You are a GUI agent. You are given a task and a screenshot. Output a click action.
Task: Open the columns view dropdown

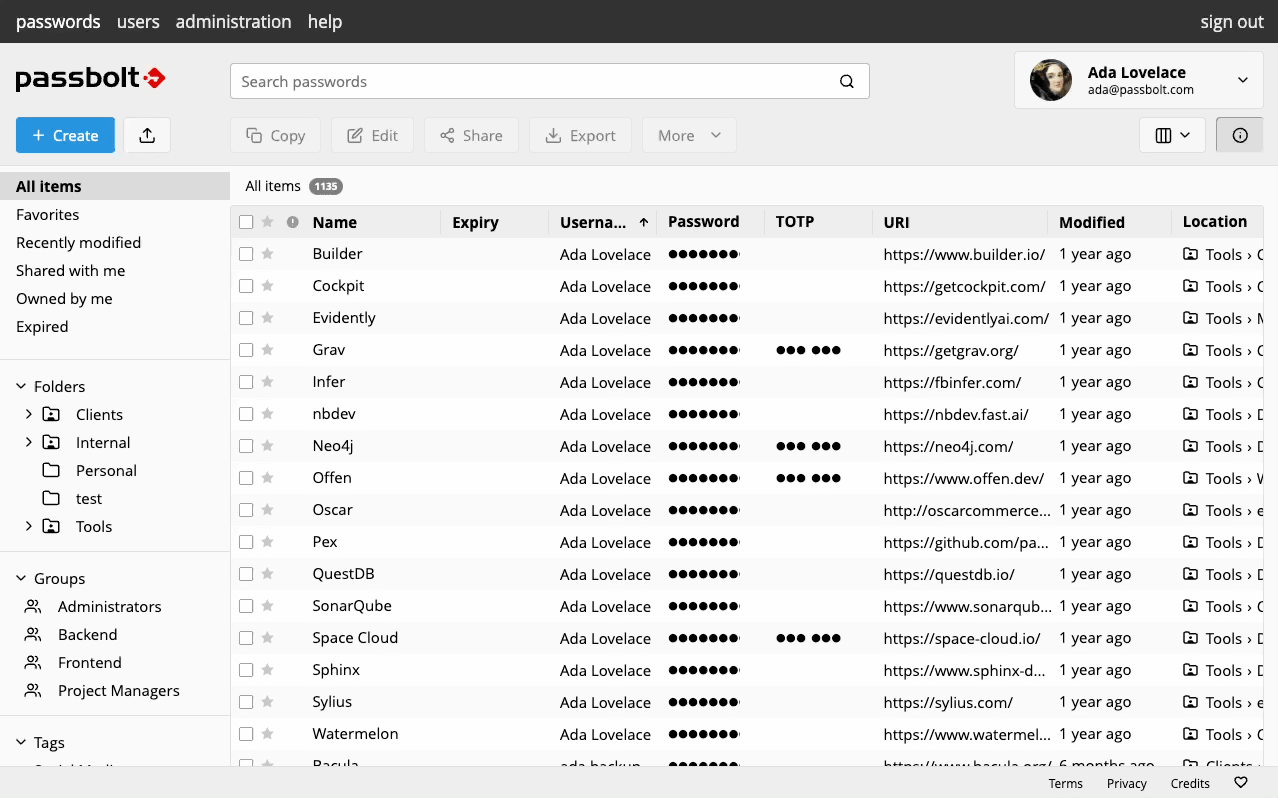click(1172, 135)
